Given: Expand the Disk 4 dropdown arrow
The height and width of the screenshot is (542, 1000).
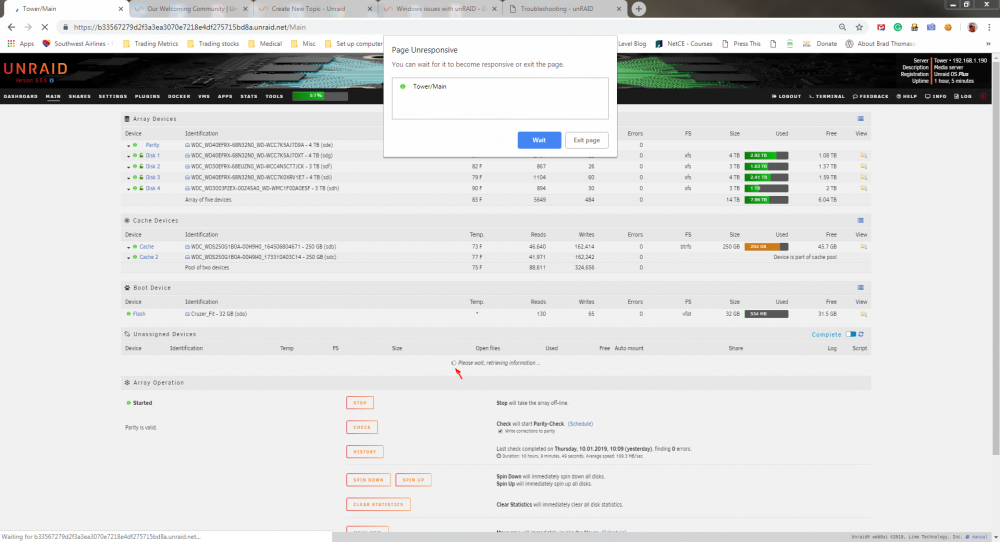Looking at the screenshot, I should pos(128,189).
